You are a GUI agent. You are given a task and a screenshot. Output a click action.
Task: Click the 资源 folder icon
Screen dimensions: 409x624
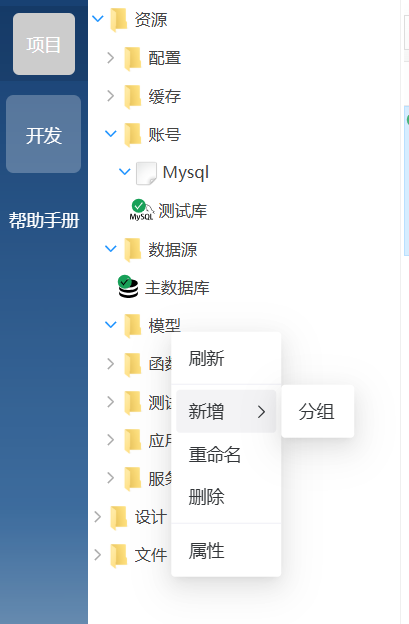click(119, 20)
